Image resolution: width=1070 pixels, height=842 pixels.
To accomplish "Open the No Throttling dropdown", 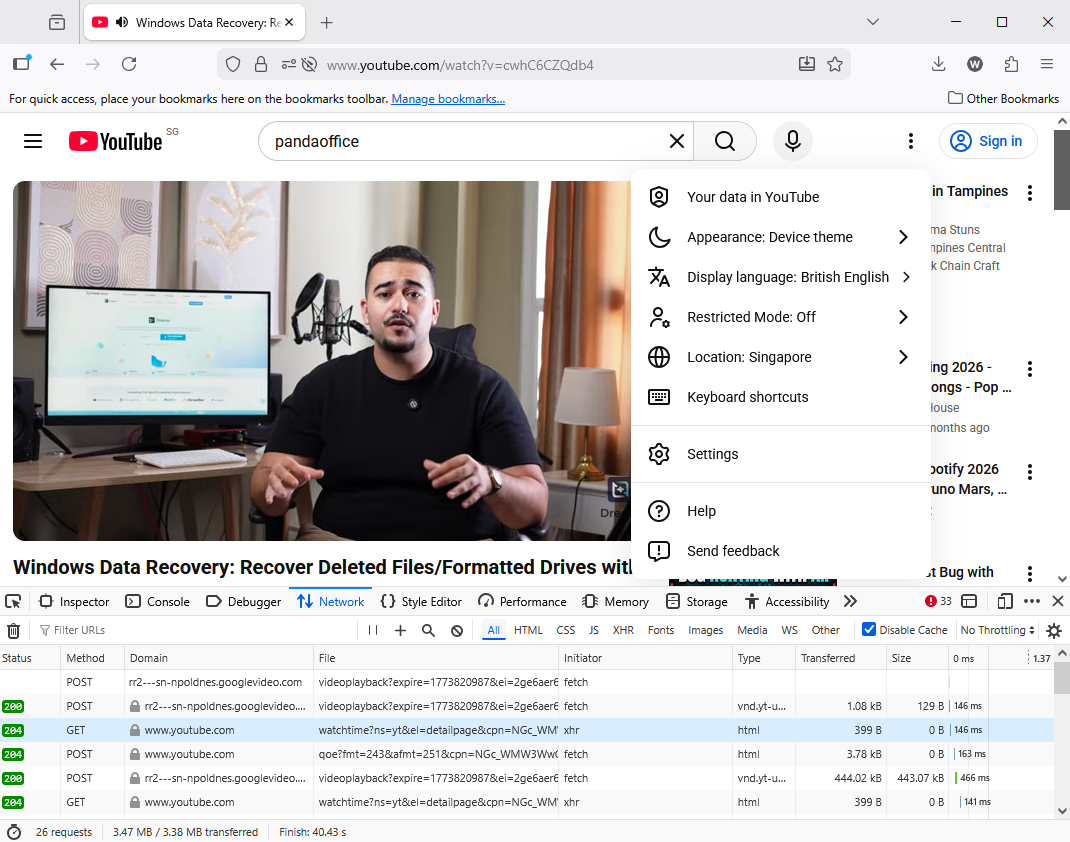I will click(997, 630).
